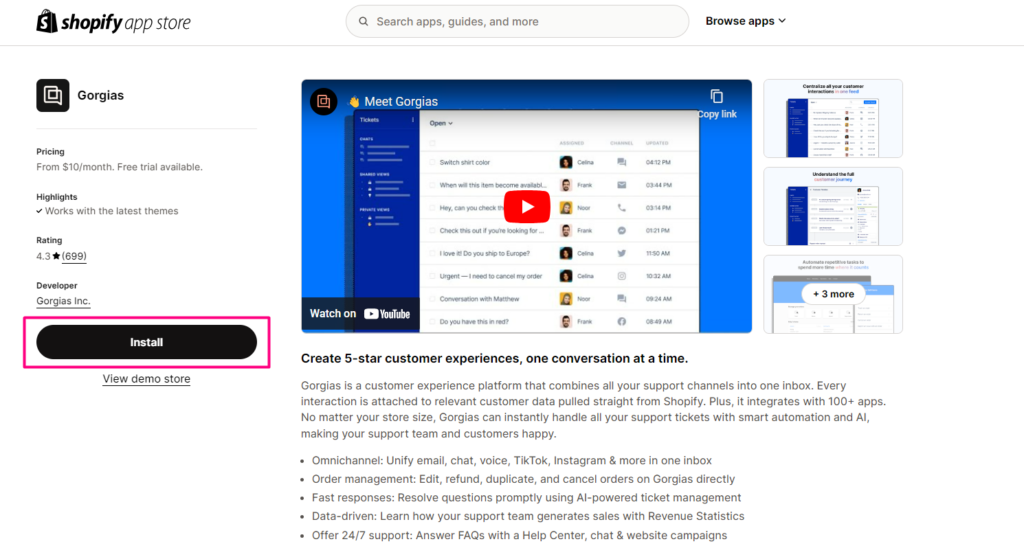Click the Copy link icon on video
Image resolution: width=1024 pixels, height=557 pixels.
(x=716, y=97)
